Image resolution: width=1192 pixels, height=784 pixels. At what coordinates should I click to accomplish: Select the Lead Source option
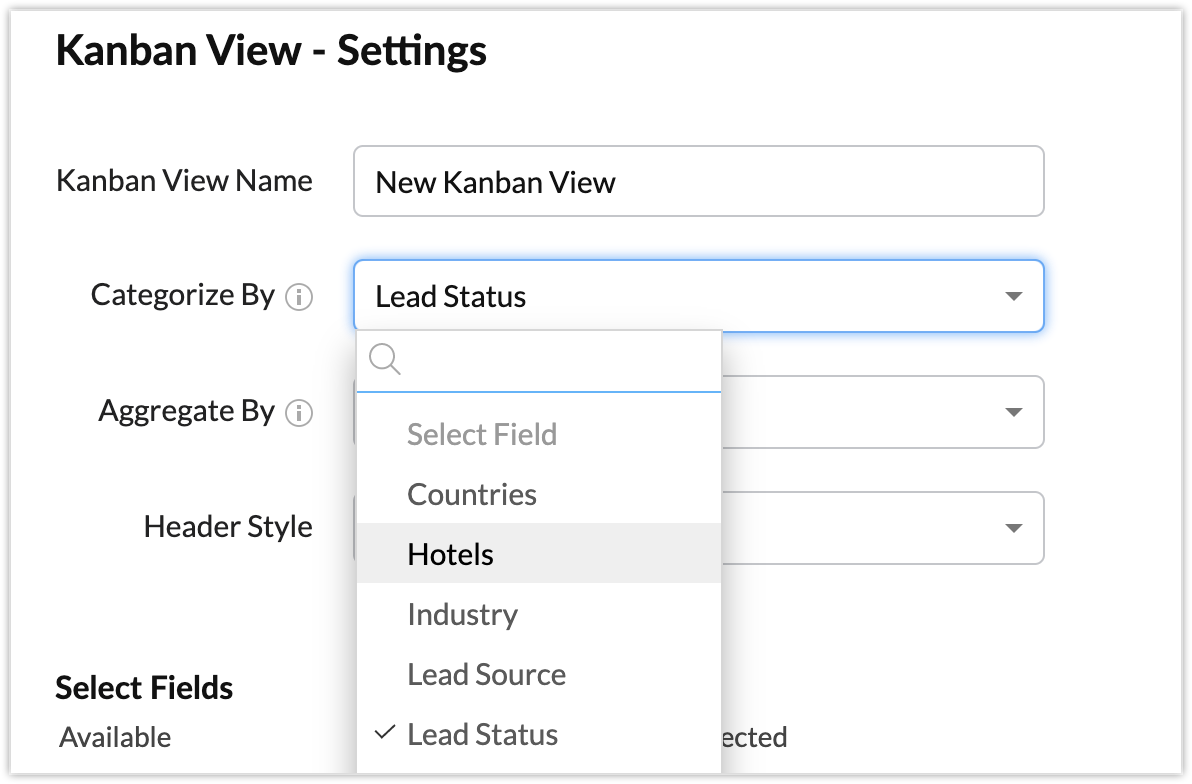click(x=486, y=675)
